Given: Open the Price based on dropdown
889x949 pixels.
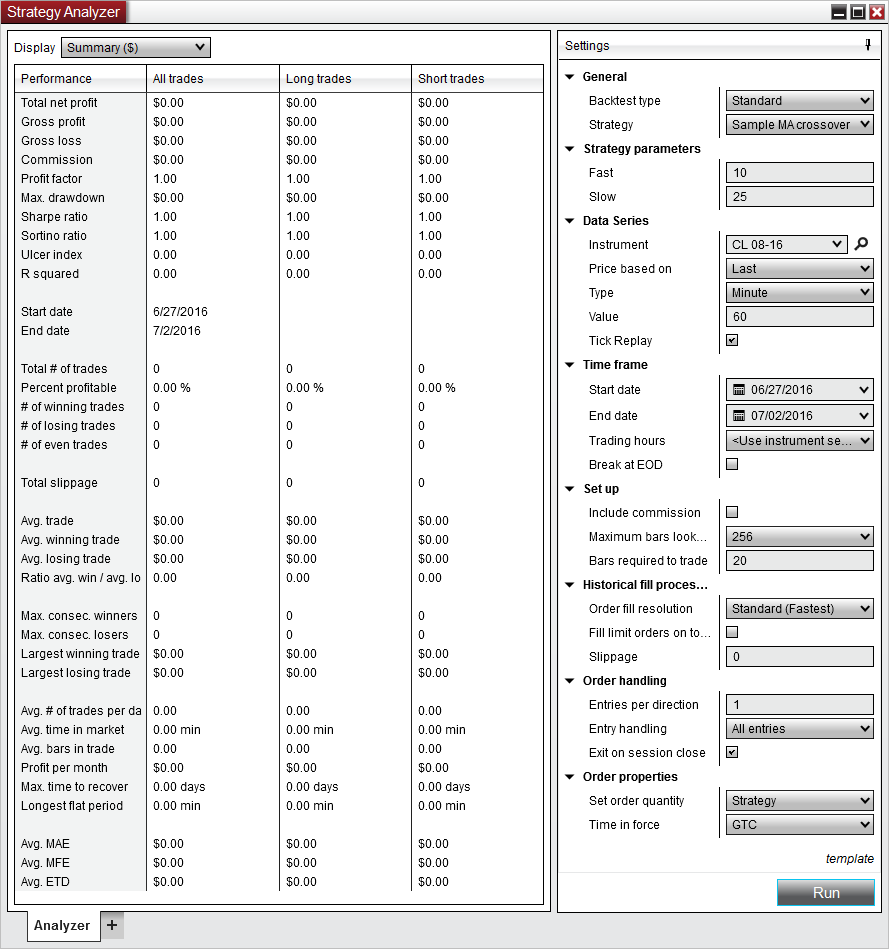Looking at the screenshot, I should coord(799,269).
